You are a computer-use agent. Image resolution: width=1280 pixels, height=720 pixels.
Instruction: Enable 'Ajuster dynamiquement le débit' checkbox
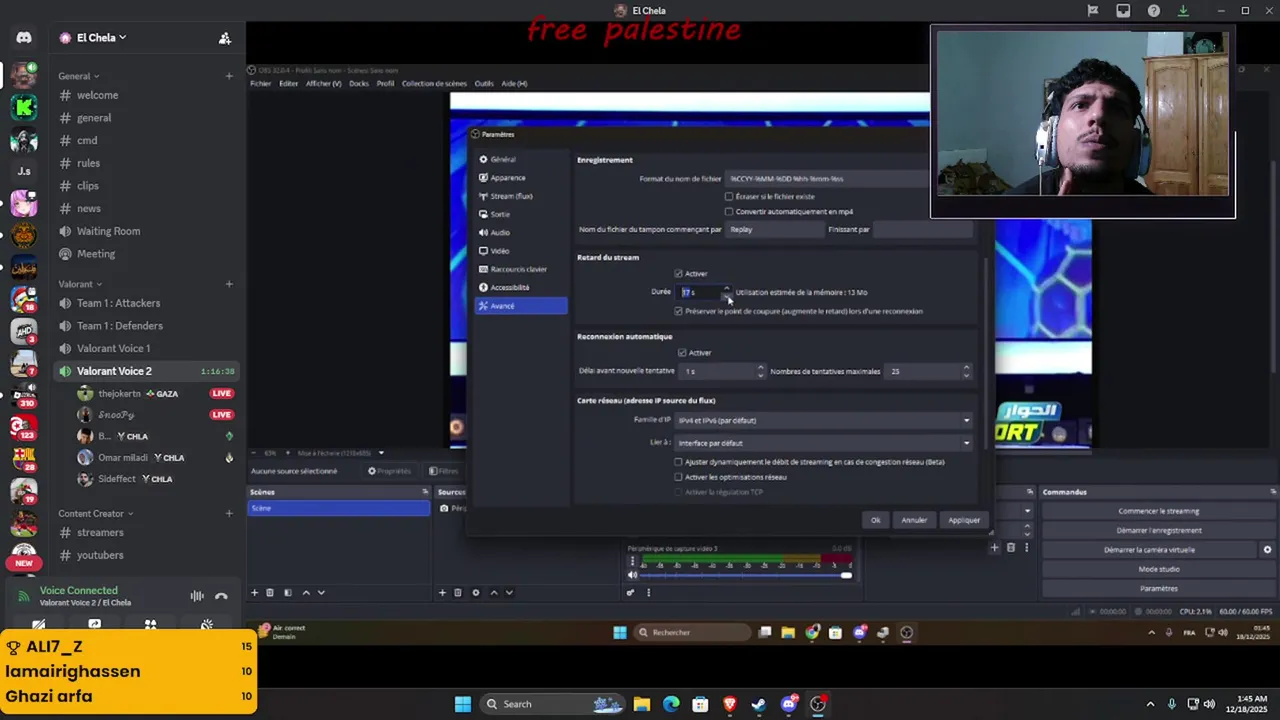679,462
